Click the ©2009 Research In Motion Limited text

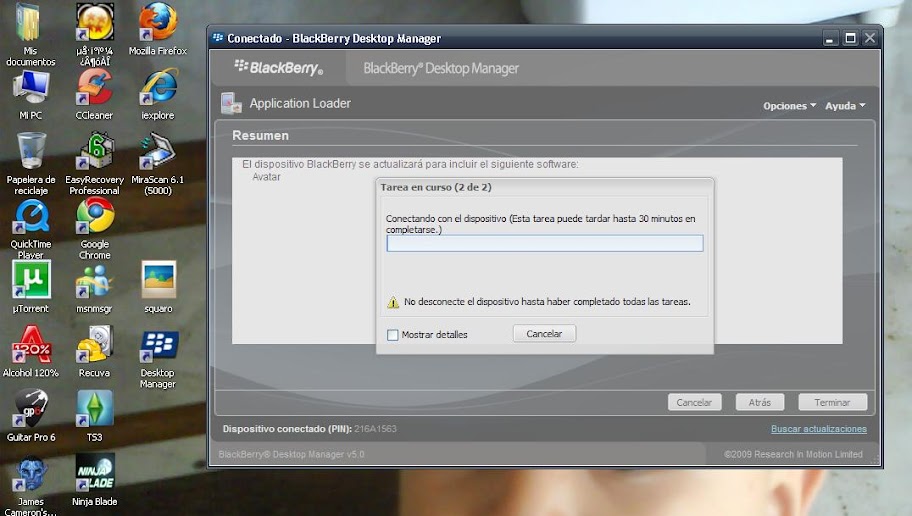pyautogui.click(x=793, y=454)
